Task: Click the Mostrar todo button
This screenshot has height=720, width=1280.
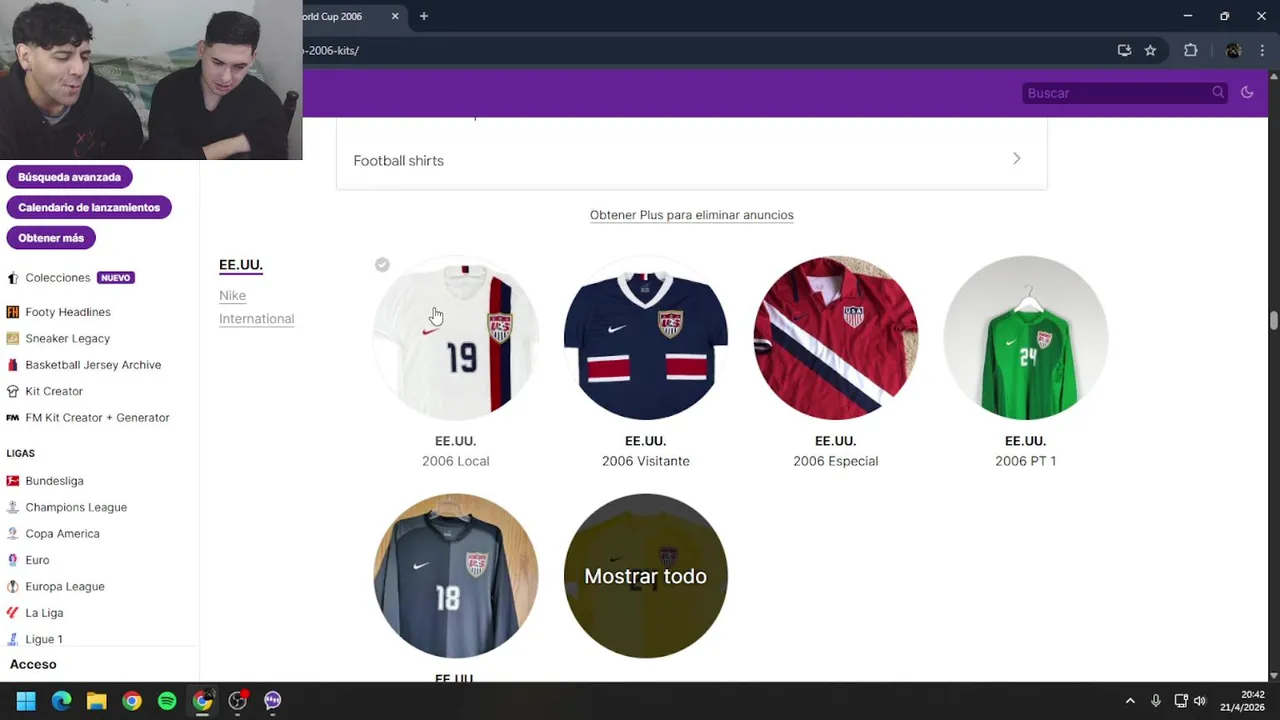Action: (646, 576)
